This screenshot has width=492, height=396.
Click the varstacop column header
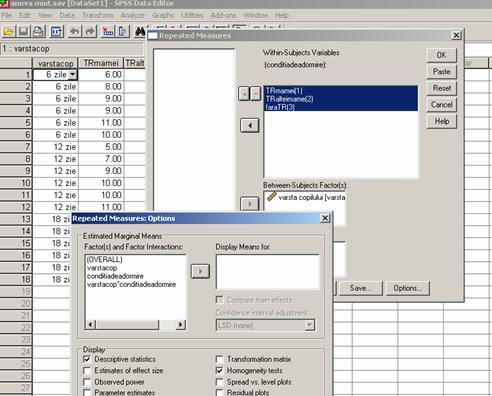click(x=55, y=63)
